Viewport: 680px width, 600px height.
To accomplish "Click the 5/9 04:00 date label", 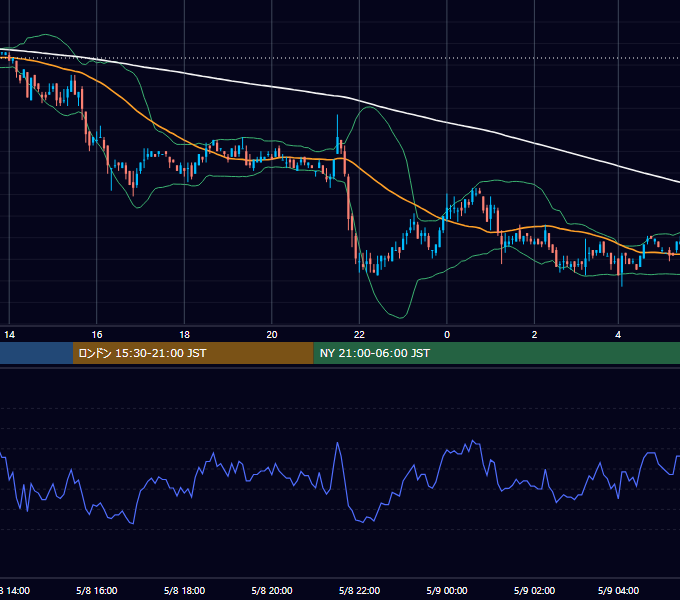I will pyautogui.click(x=618, y=590).
